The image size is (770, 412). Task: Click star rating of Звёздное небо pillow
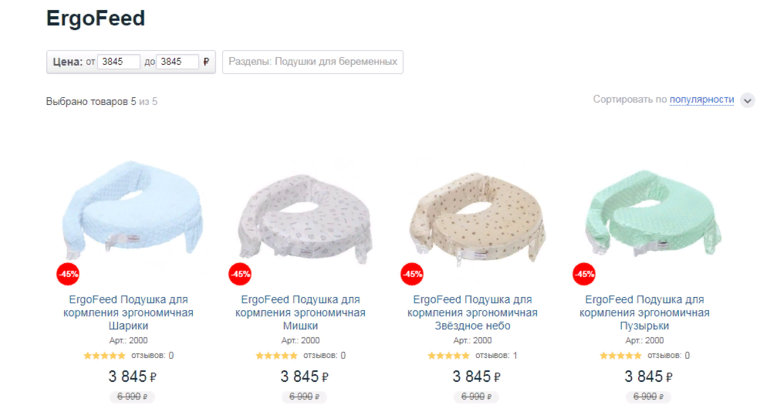pos(448,356)
